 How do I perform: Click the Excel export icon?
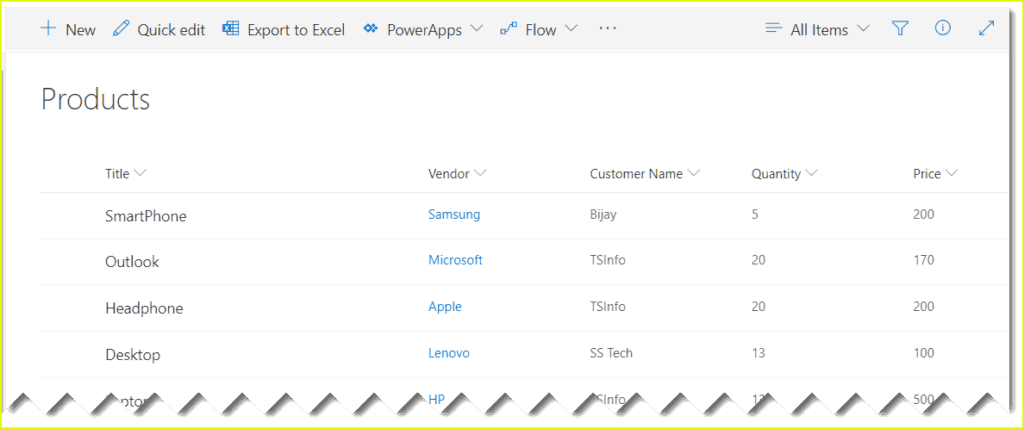click(x=231, y=29)
